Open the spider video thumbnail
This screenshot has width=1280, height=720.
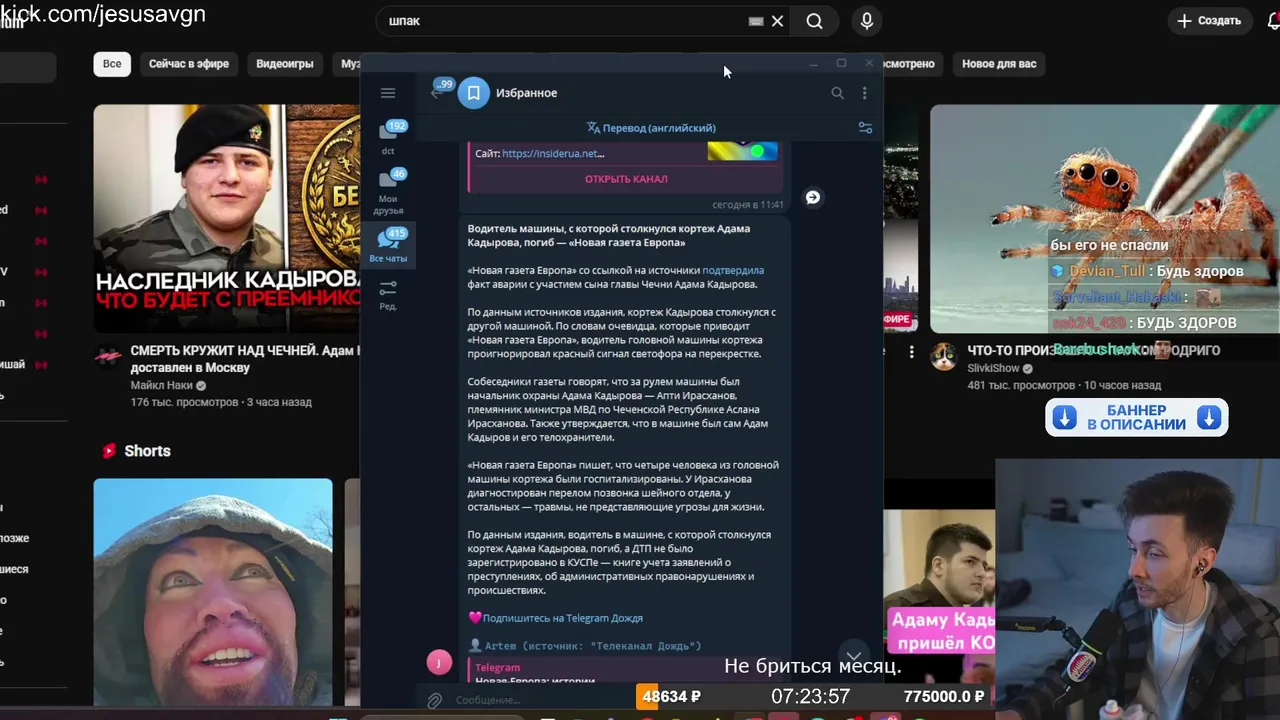point(1105,219)
